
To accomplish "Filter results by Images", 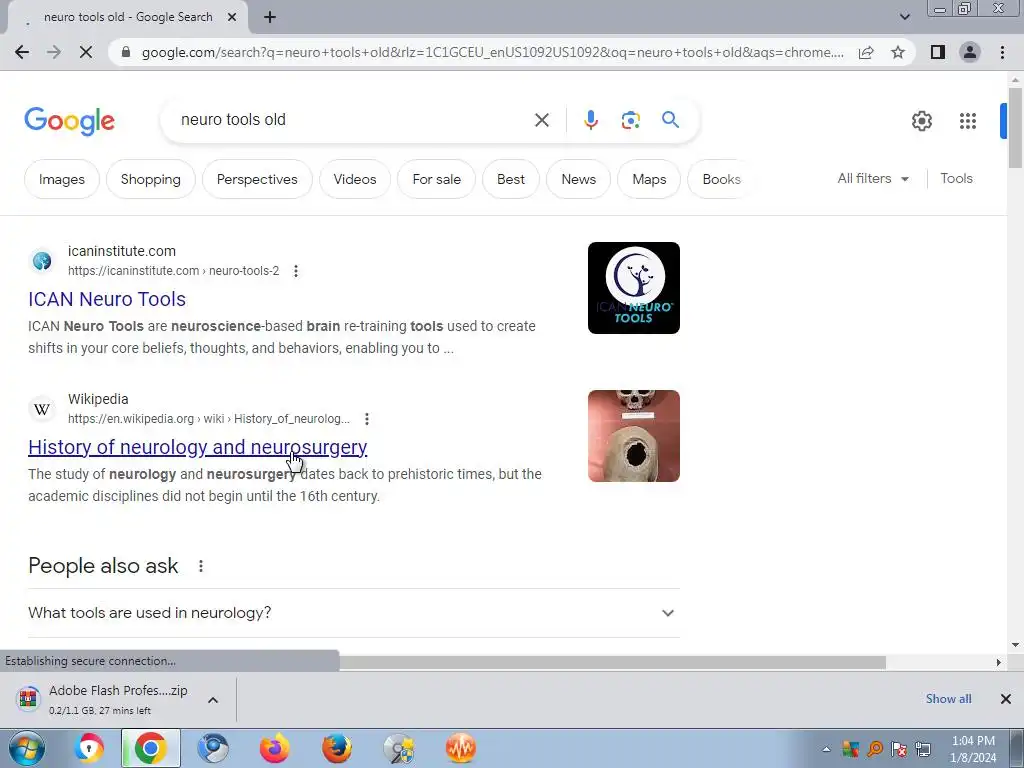I will point(62,179).
